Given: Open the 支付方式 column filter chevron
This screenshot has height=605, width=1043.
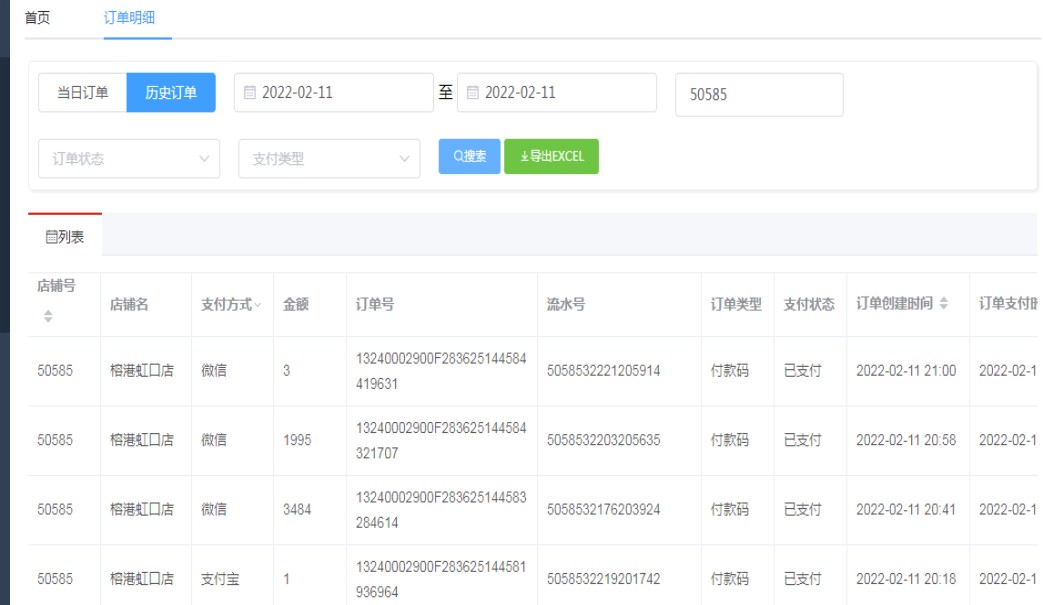Looking at the screenshot, I should click(258, 305).
